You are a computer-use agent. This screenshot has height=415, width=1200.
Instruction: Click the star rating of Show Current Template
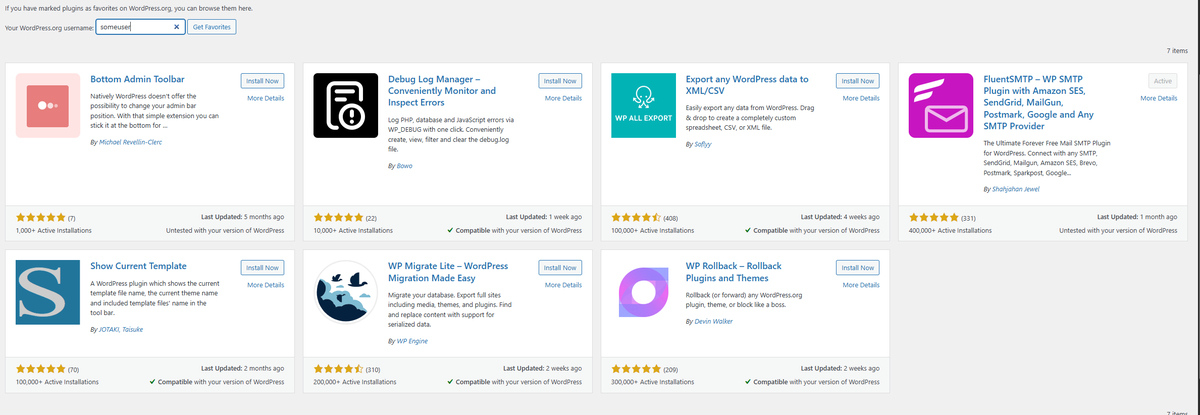(x=41, y=369)
